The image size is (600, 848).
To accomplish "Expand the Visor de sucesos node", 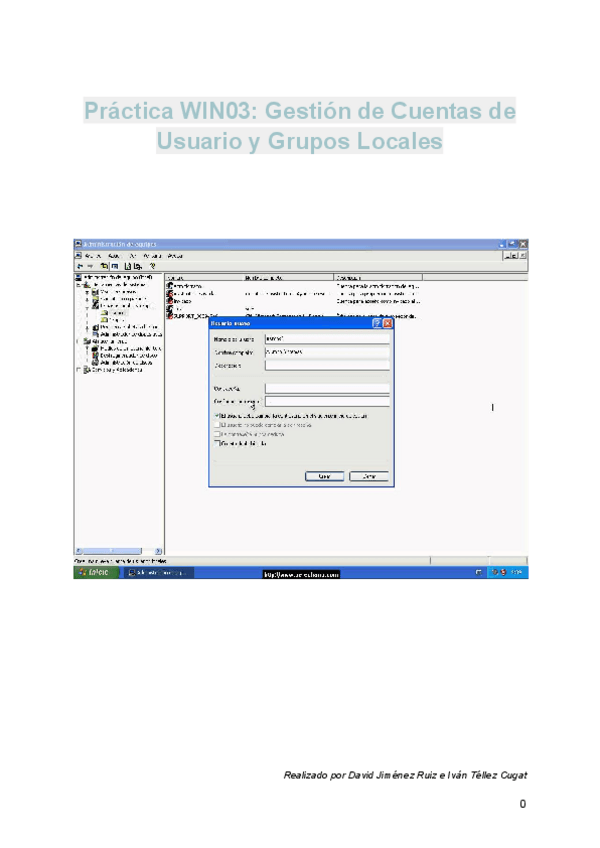I will 87,292.
